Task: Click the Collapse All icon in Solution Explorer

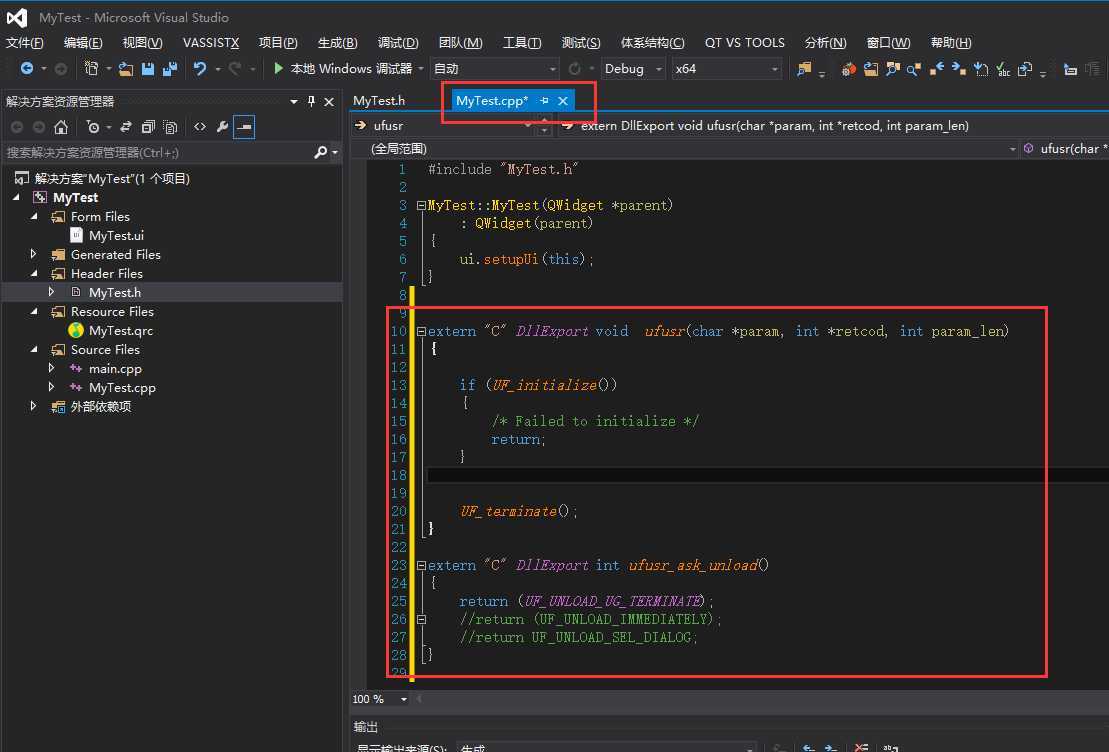Action: [148, 127]
